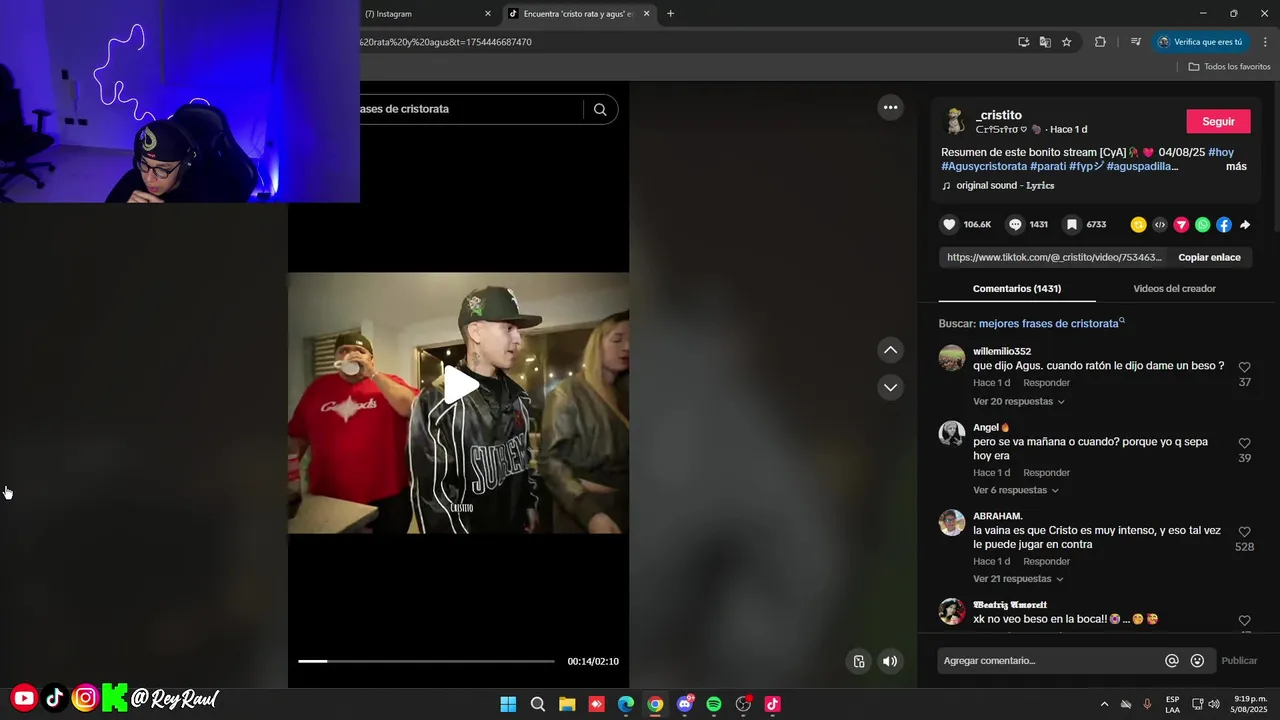
Task: Bookmark this page with the star icon
Action: coord(1067,42)
